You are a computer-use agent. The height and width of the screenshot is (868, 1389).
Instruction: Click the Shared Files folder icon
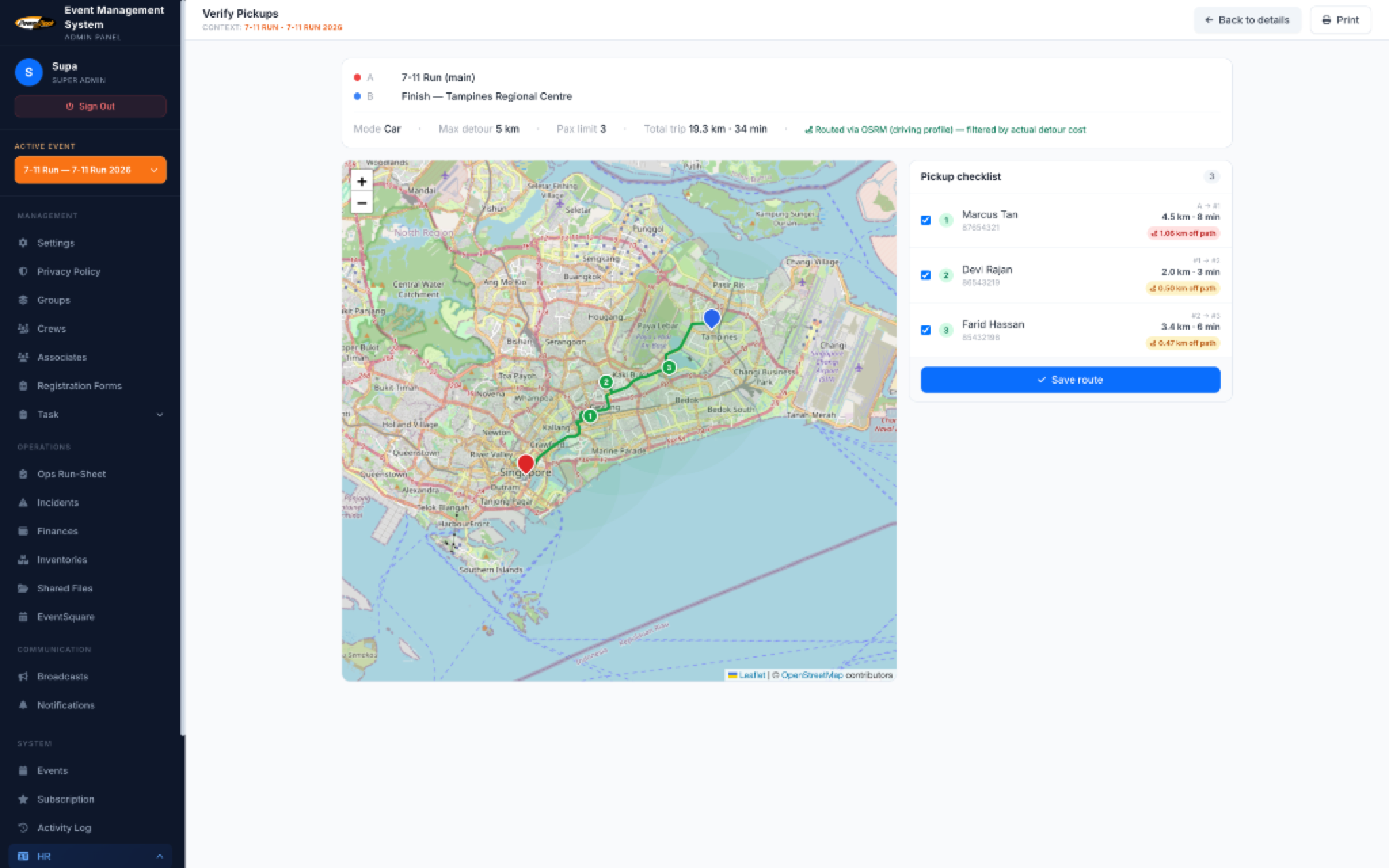point(23,588)
